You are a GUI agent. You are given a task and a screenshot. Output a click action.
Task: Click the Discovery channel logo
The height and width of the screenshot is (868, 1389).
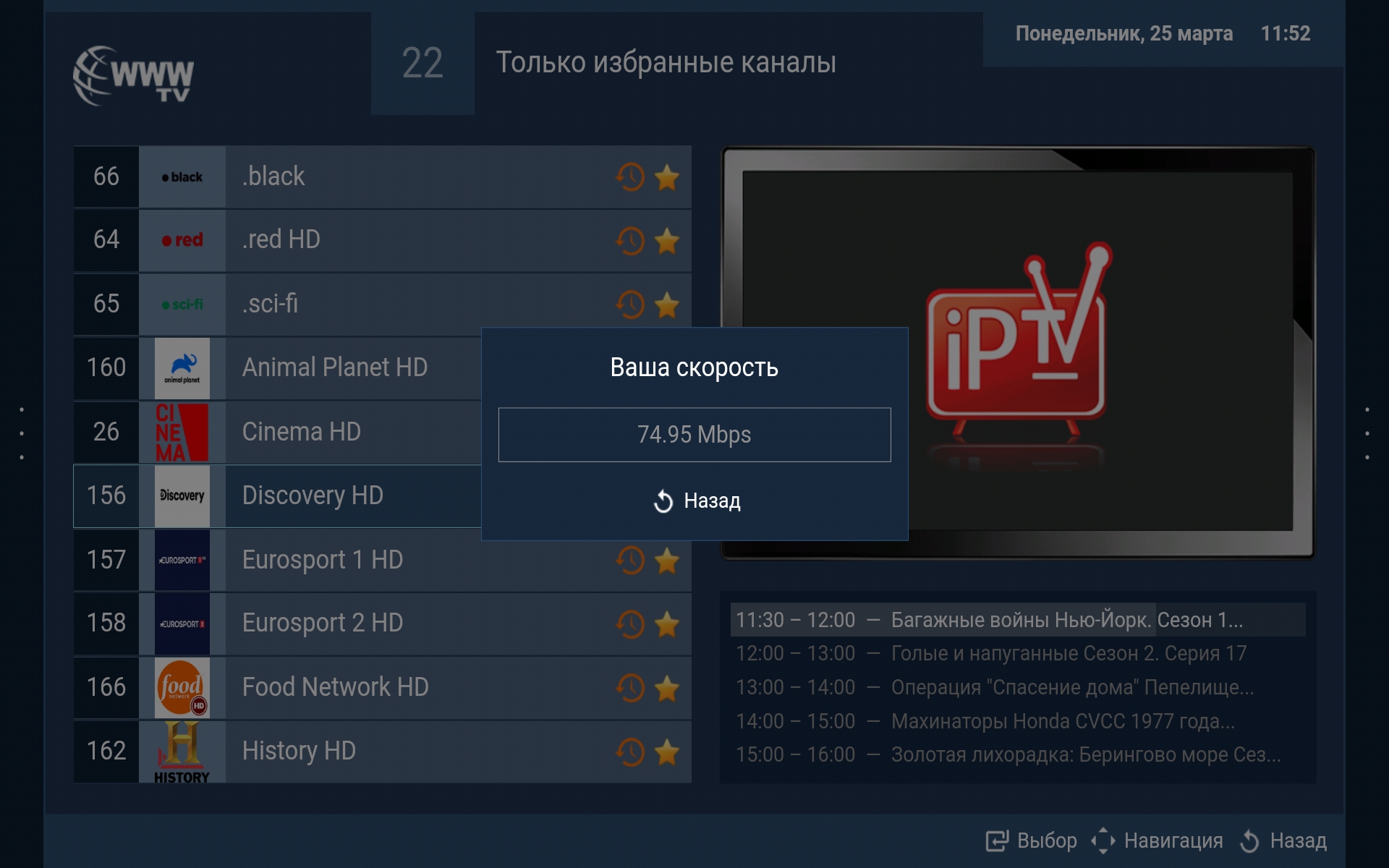point(182,495)
